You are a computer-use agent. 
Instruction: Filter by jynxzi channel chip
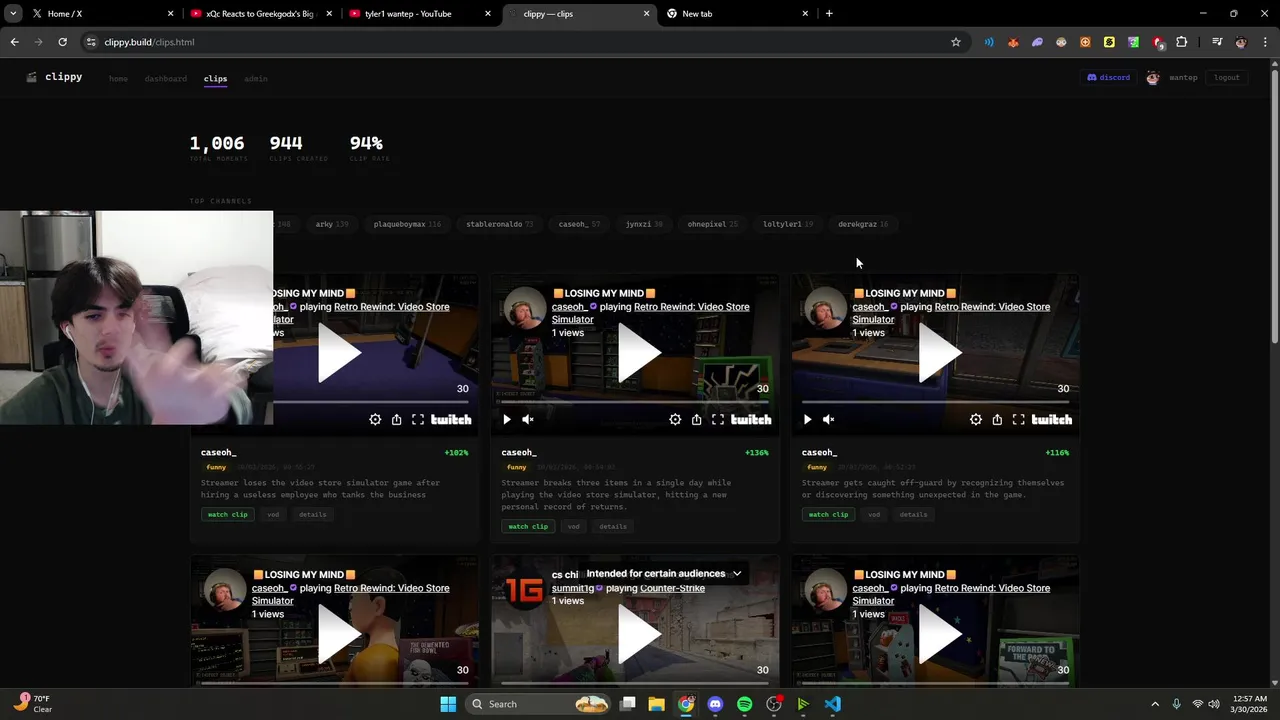644,224
